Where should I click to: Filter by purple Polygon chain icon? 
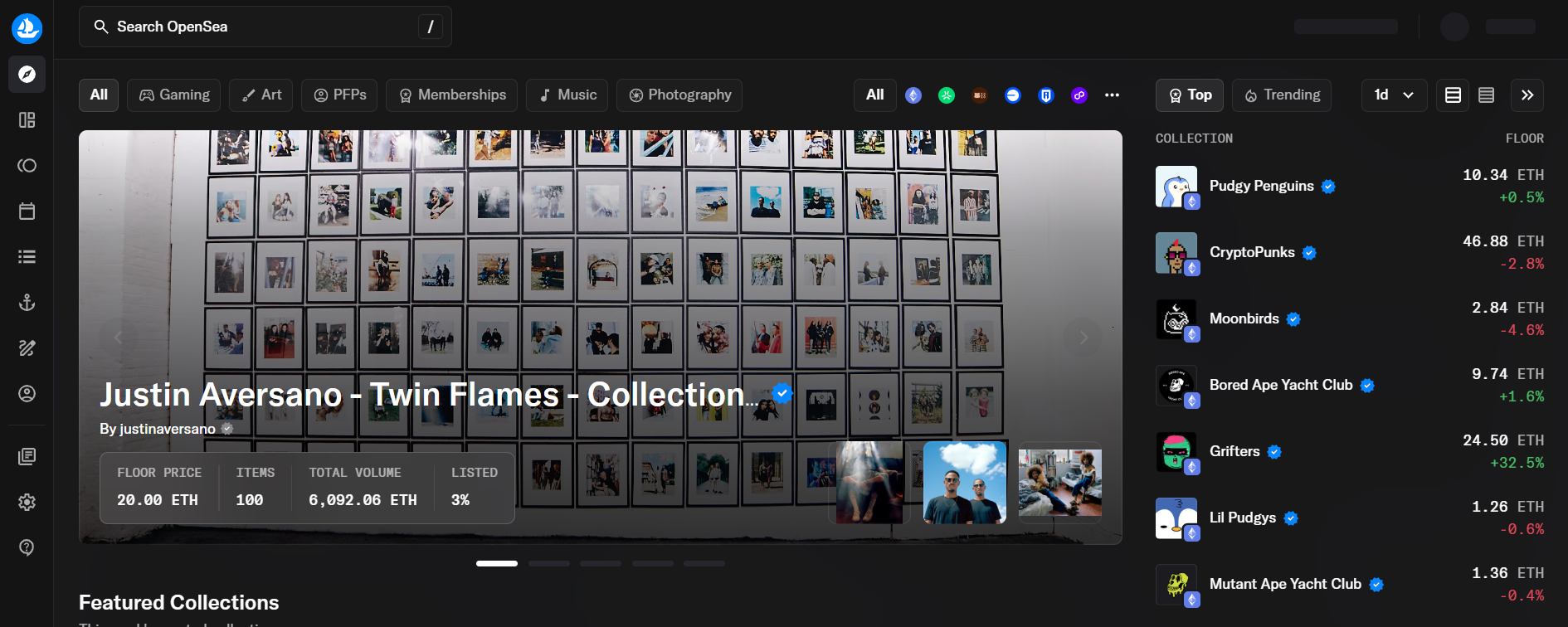(x=1079, y=95)
